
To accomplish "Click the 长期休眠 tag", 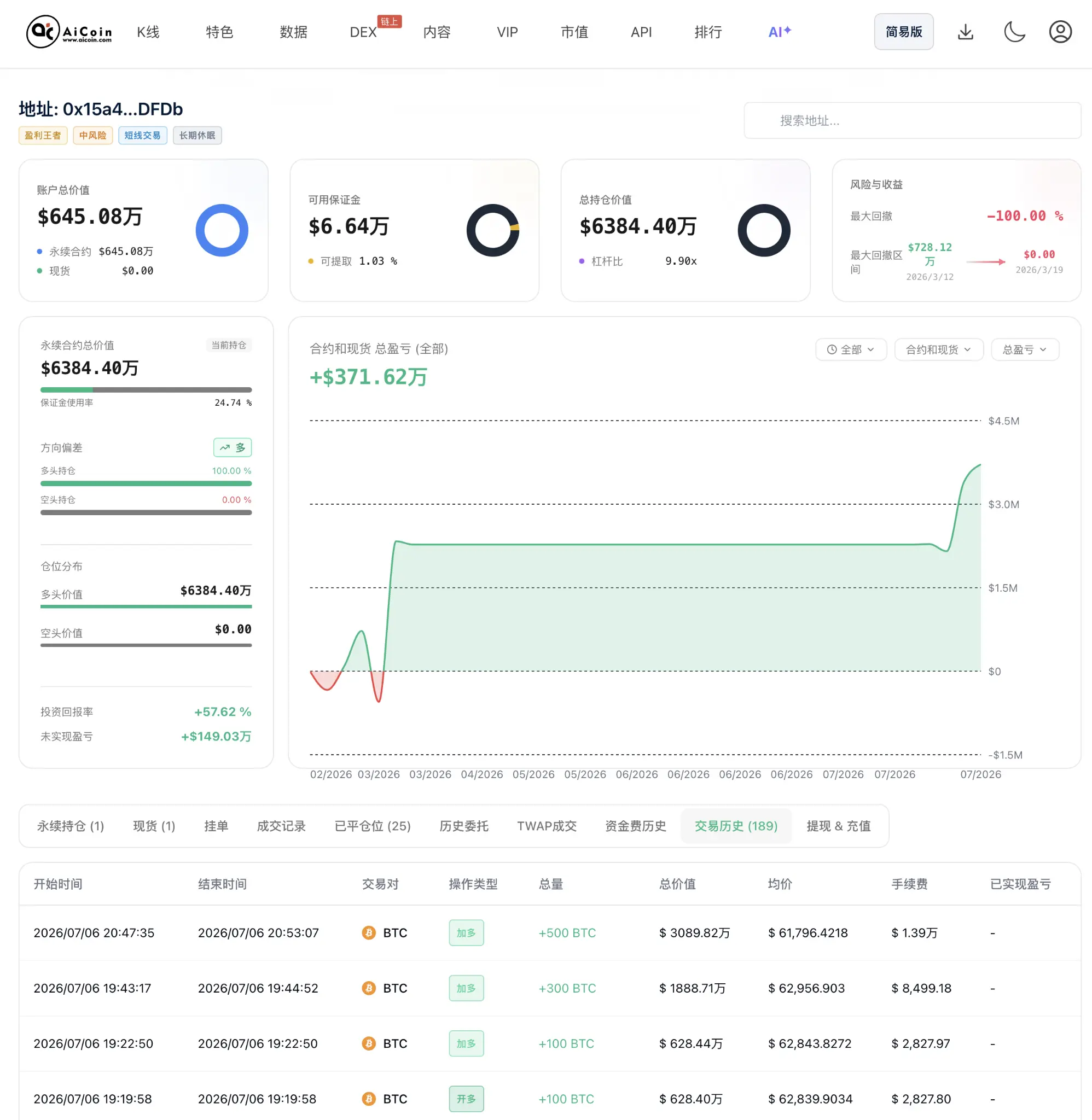I will click(x=198, y=135).
